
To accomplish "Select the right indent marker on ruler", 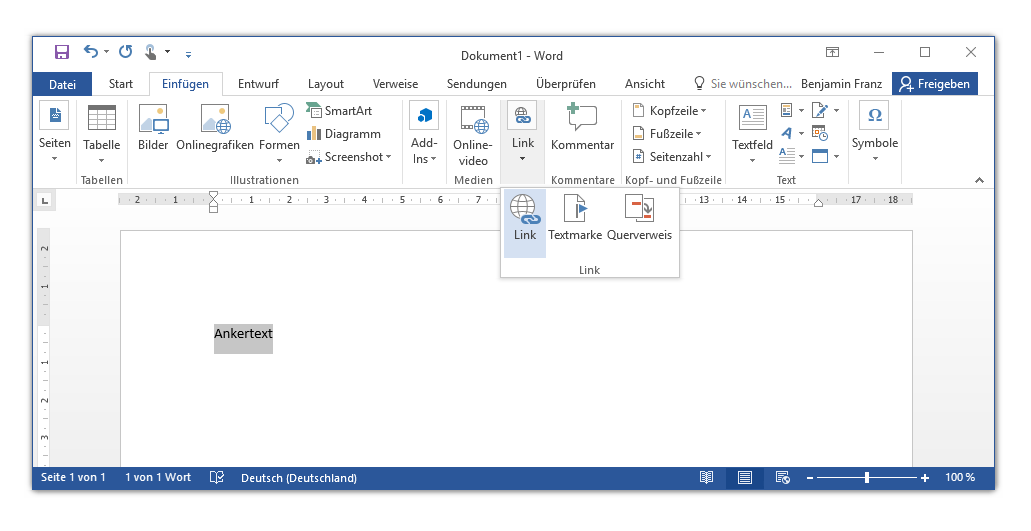I will point(818,202).
